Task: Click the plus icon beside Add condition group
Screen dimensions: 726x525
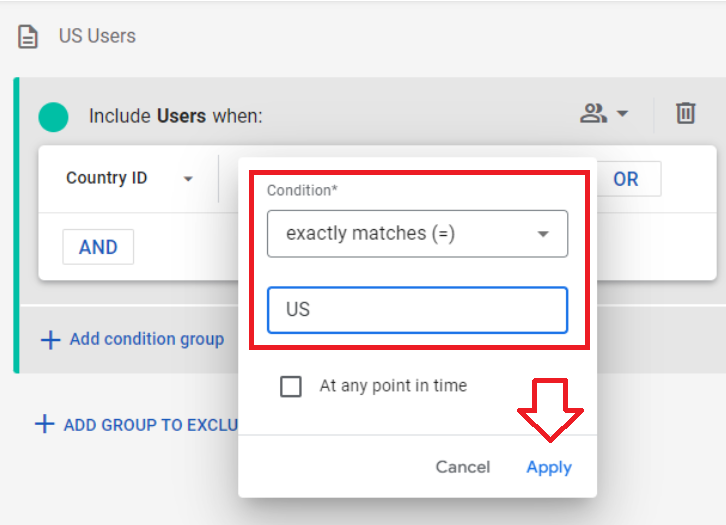Action: point(50,340)
